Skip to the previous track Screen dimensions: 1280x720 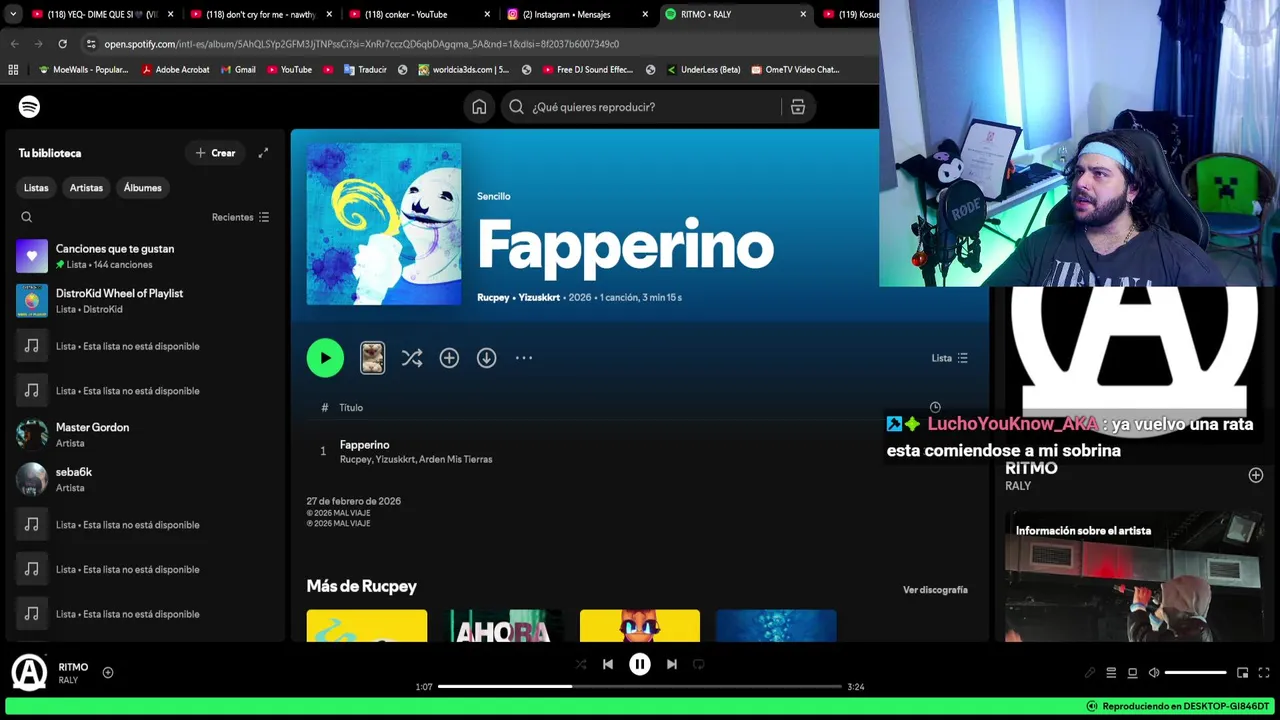click(607, 664)
